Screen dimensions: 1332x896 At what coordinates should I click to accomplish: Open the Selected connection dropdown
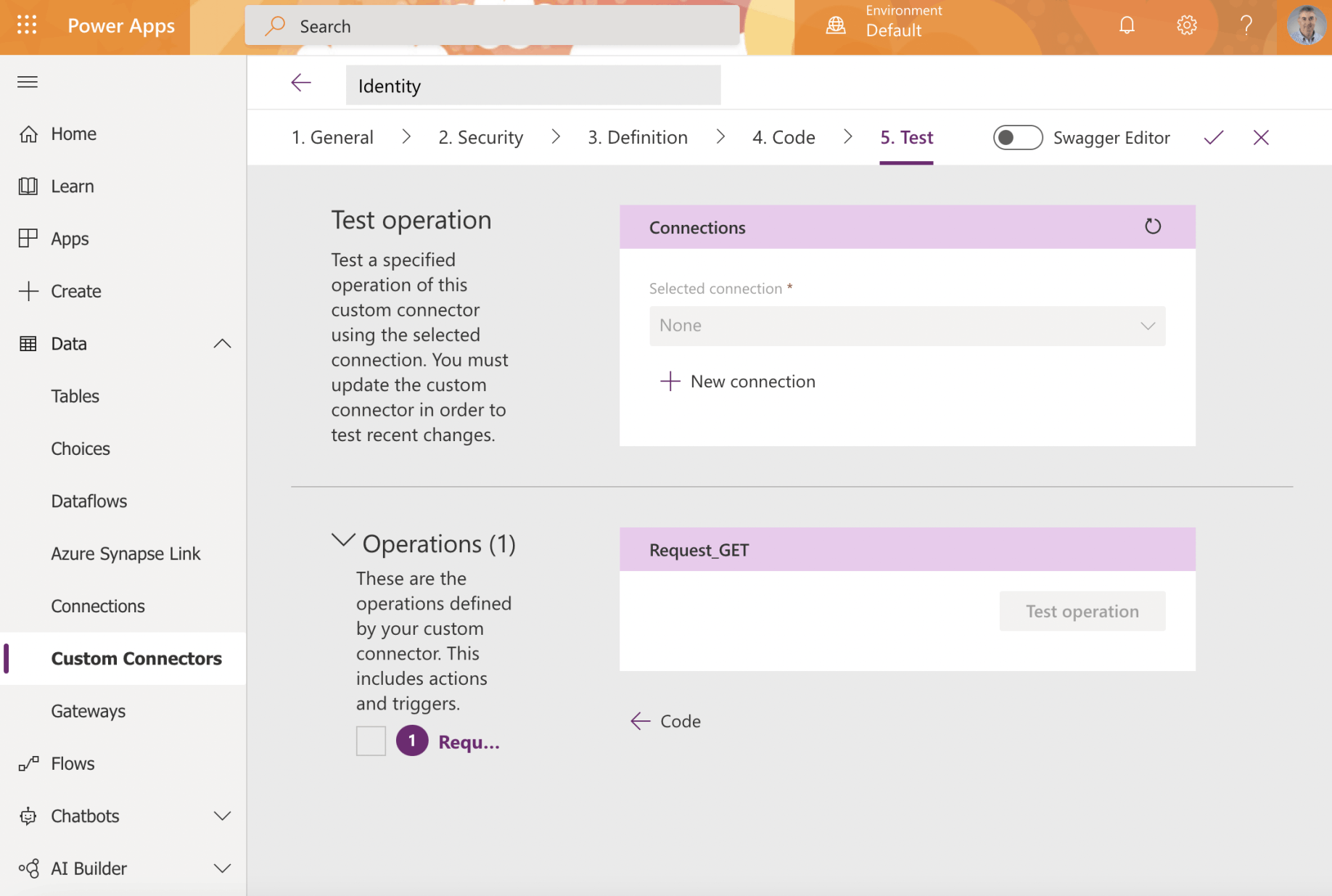[x=907, y=326]
